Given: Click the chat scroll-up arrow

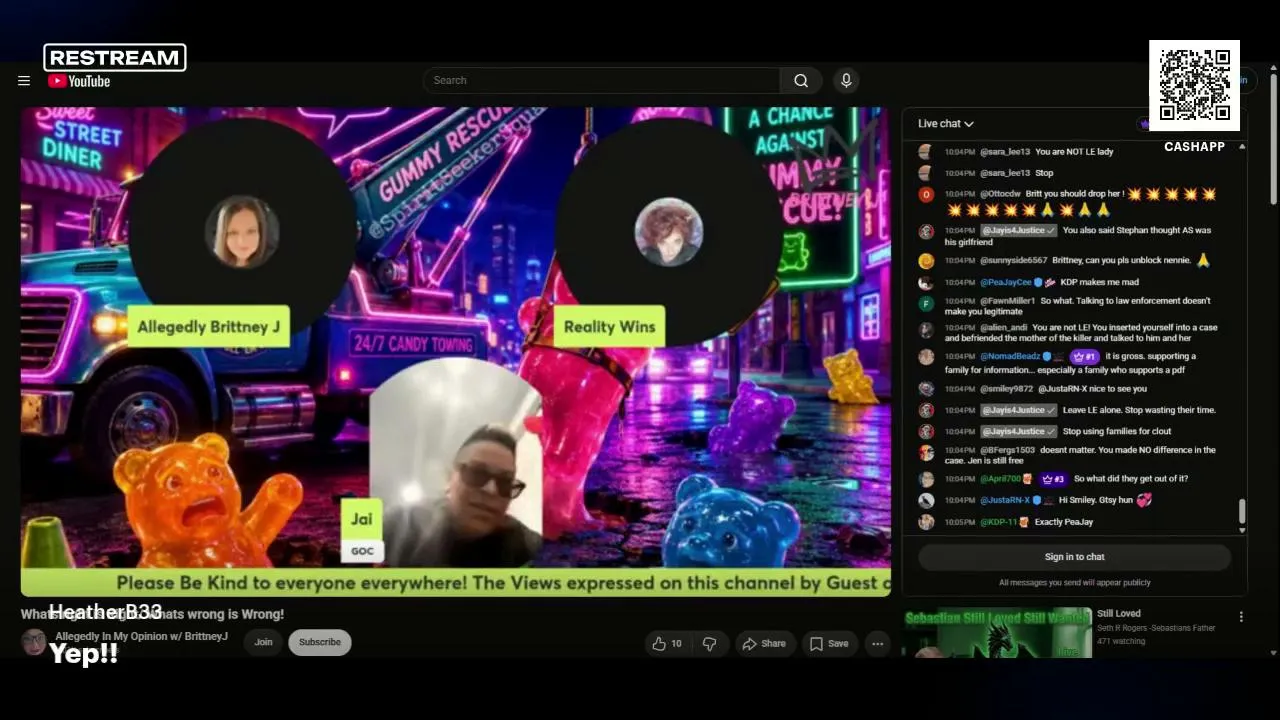Looking at the screenshot, I should click(x=1242, y=147).
